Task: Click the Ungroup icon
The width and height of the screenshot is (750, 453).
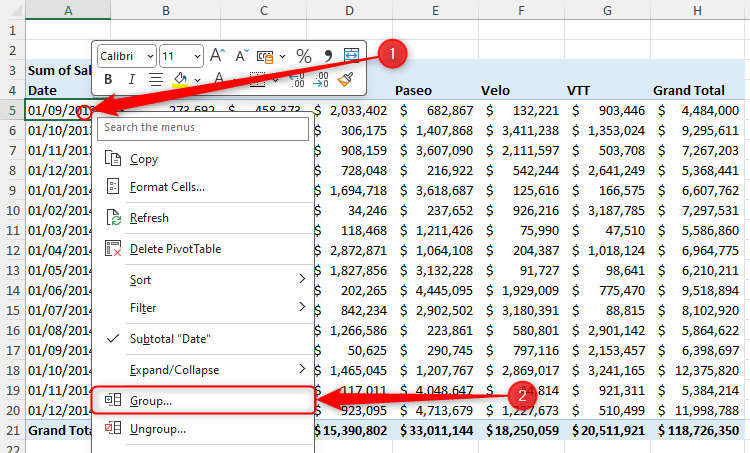Action: pyautogui.click(x=113, y=428)
